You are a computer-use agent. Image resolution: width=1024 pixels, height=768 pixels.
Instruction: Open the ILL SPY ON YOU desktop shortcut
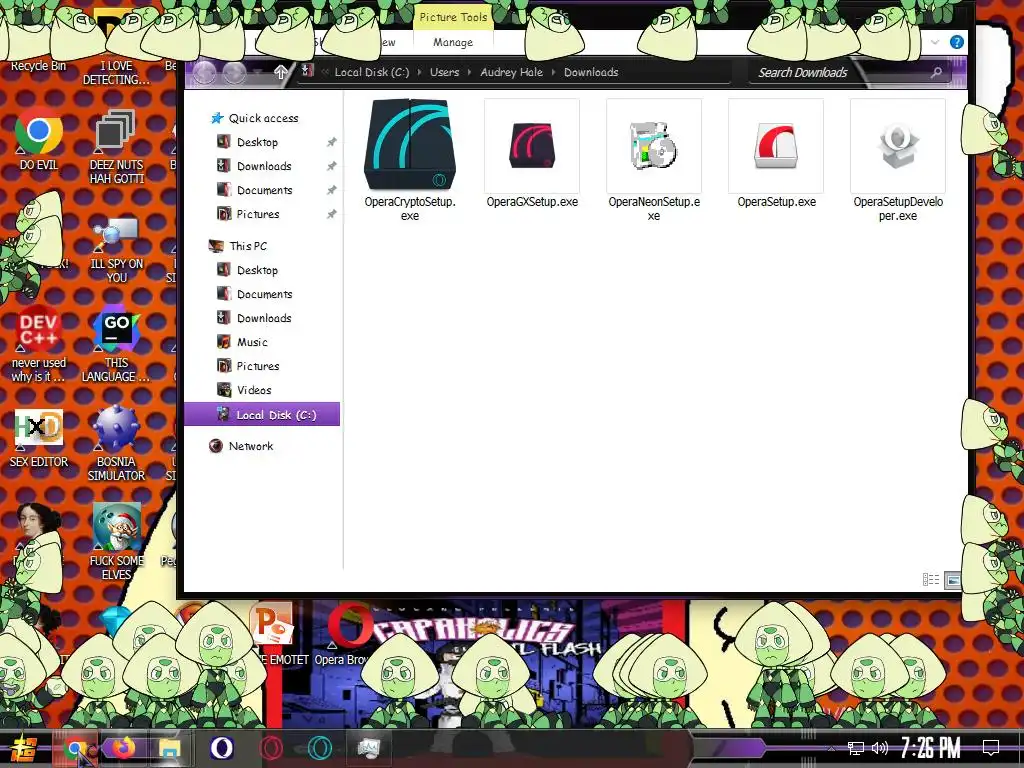tap(116, 251)
